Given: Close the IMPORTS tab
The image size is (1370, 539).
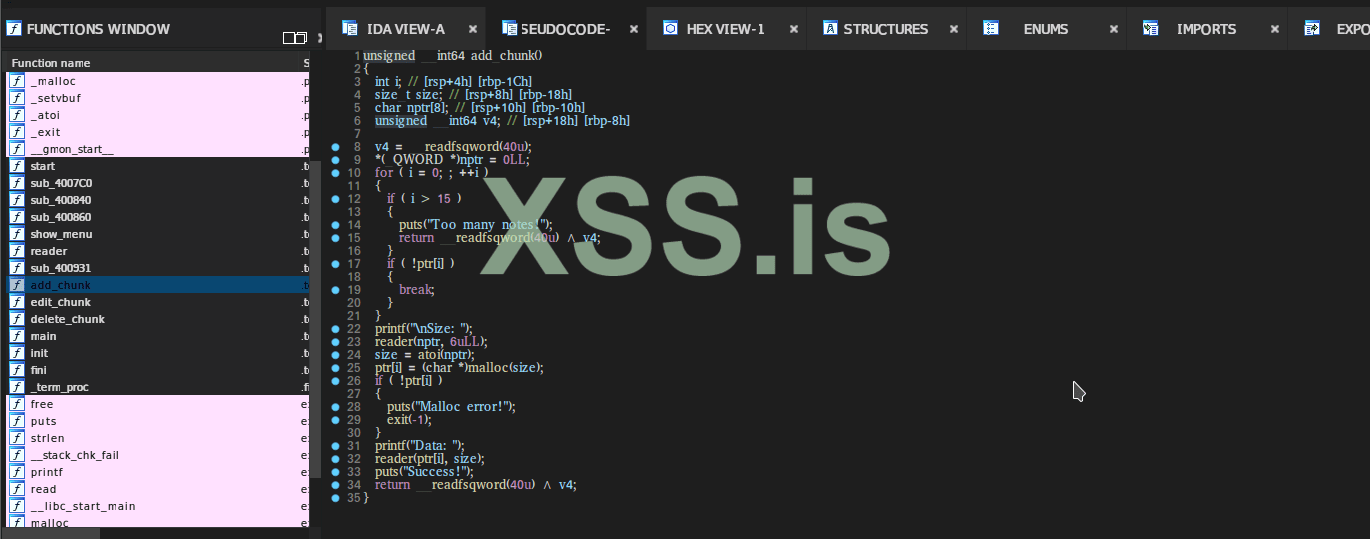Looking at the screenshot, I should coord(1275,29).
